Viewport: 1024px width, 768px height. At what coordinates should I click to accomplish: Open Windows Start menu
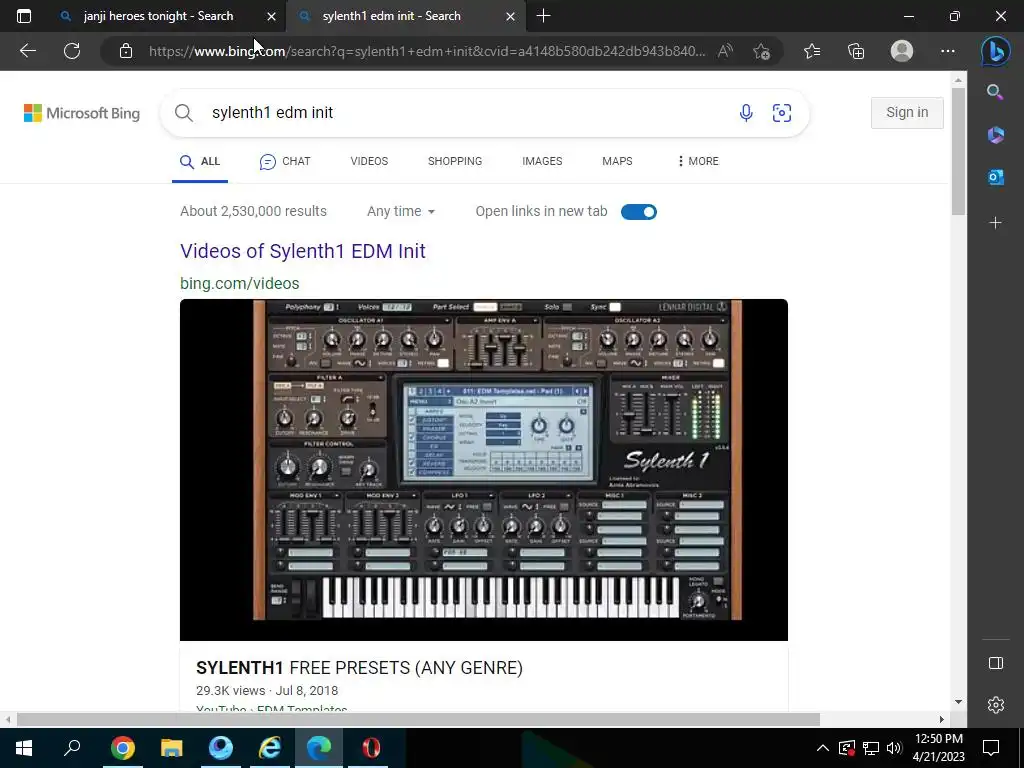pos(24,748)
